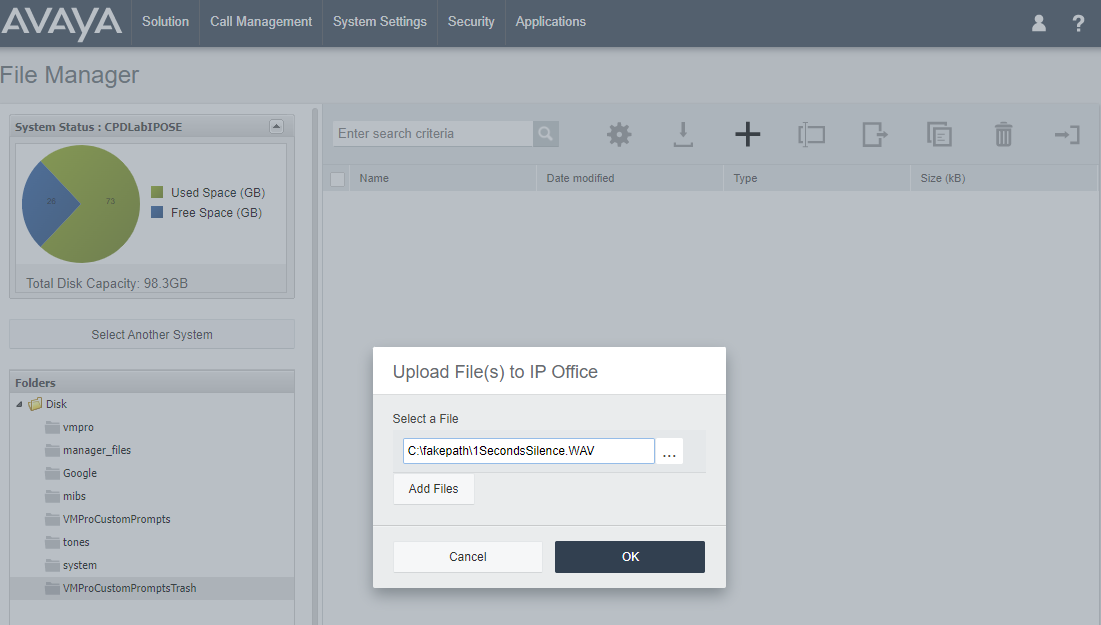Click the download file toolbar icon
Image resolution: width=1101 pixels, height=625 pixels.
(683, 134)
